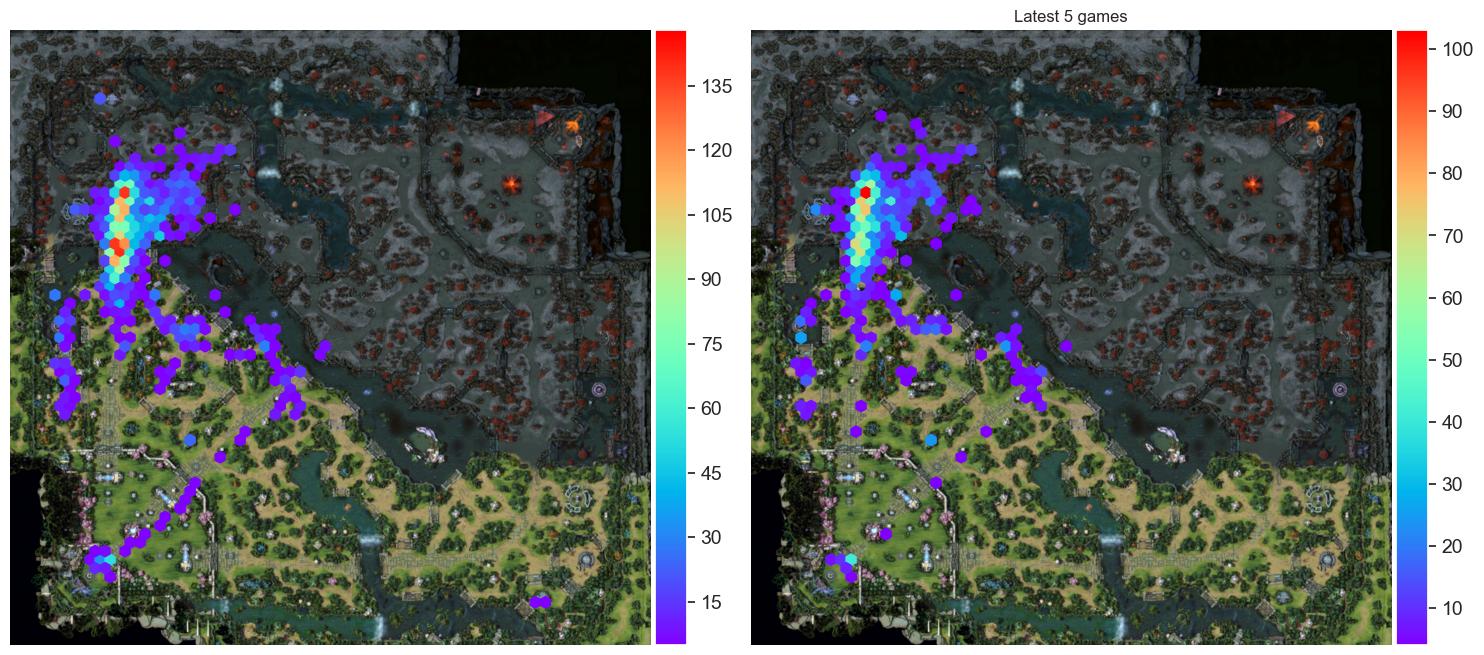Screen dimensions: 1484x655
Task: Click the purple ring rune icon on left map
Action: click(599, 388)
